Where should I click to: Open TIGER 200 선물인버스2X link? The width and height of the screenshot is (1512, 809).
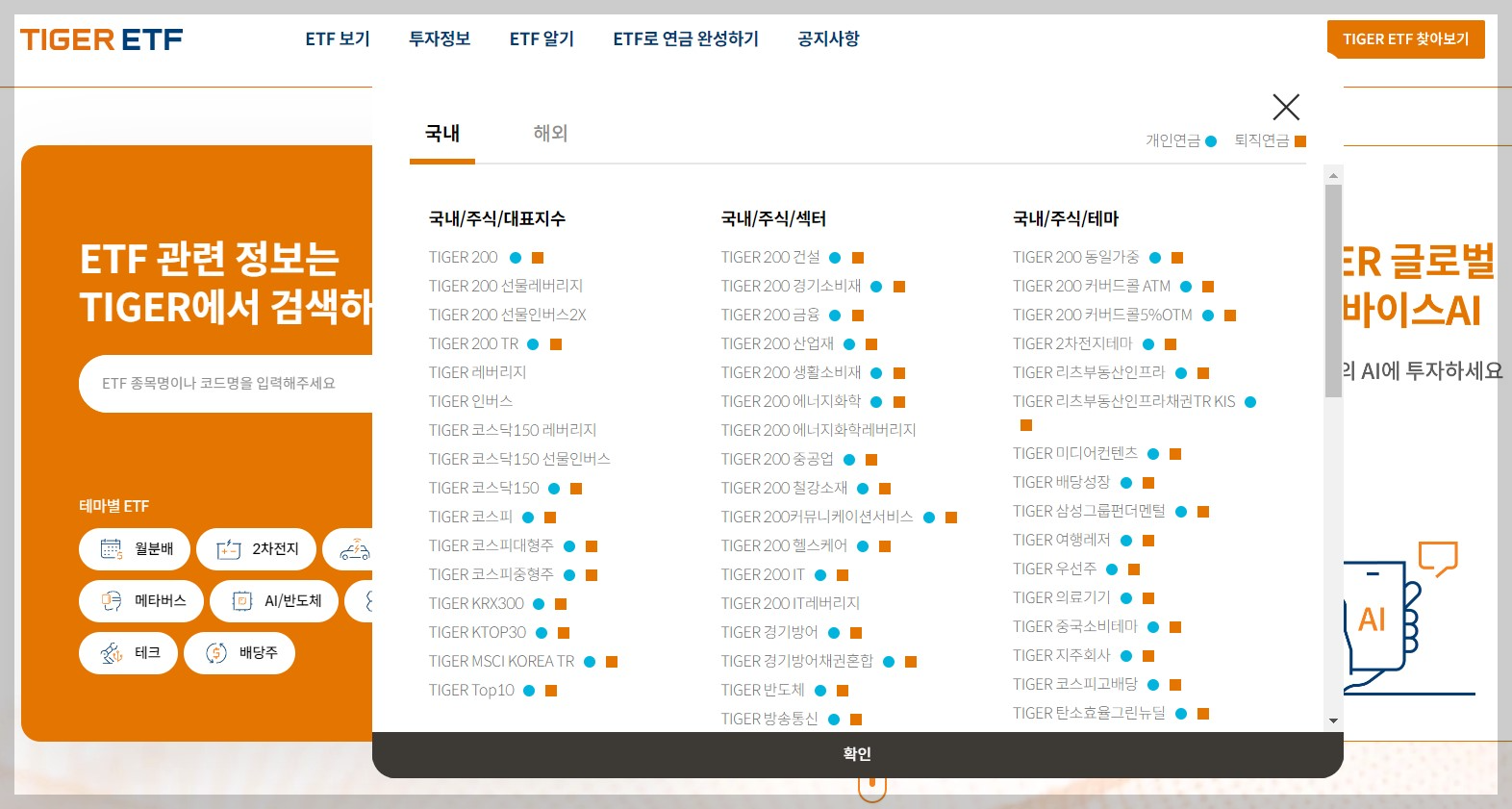(x=508, y=316)
